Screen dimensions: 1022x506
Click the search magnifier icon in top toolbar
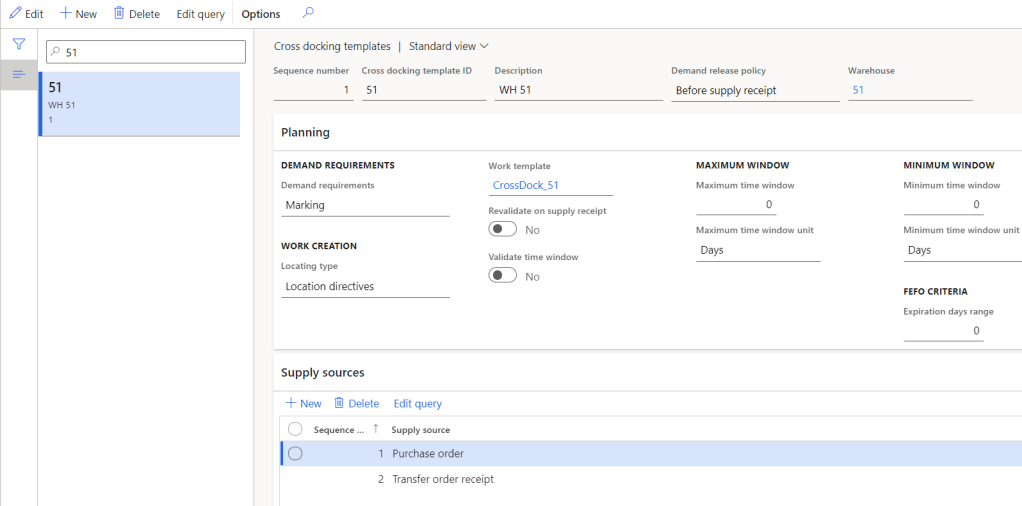pos(308,14)
